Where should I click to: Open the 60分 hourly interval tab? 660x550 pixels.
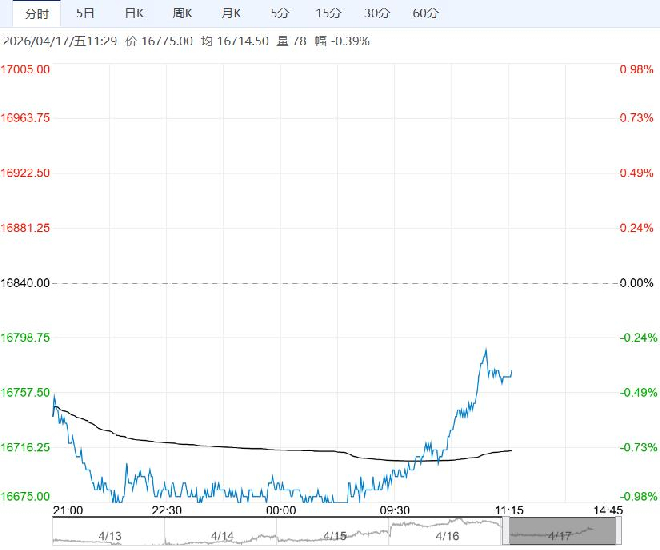coord(425,13)
